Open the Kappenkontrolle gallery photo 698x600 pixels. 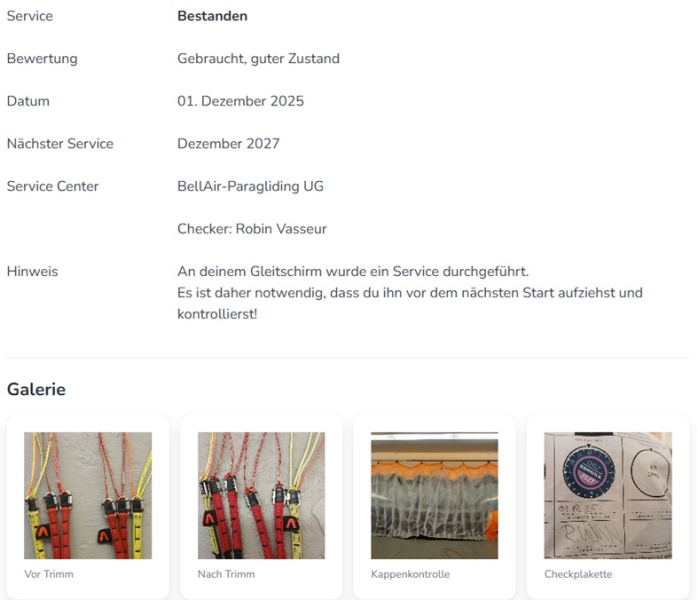(434, 495)
